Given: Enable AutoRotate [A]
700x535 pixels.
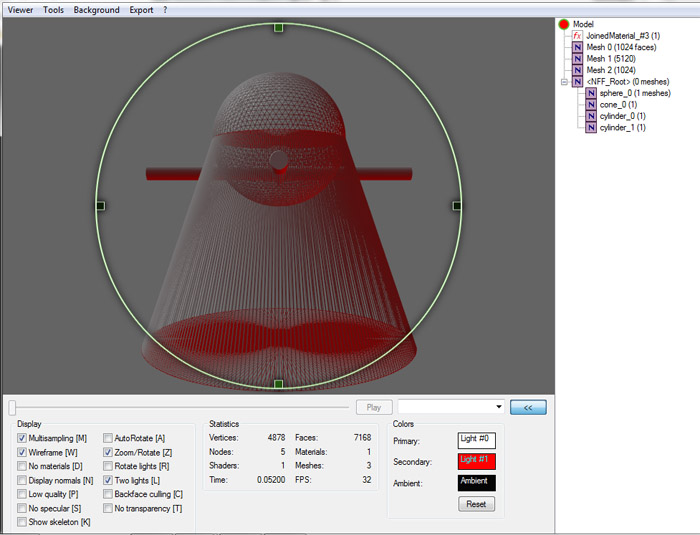Looking at the screenshot, I should point(108,438).
